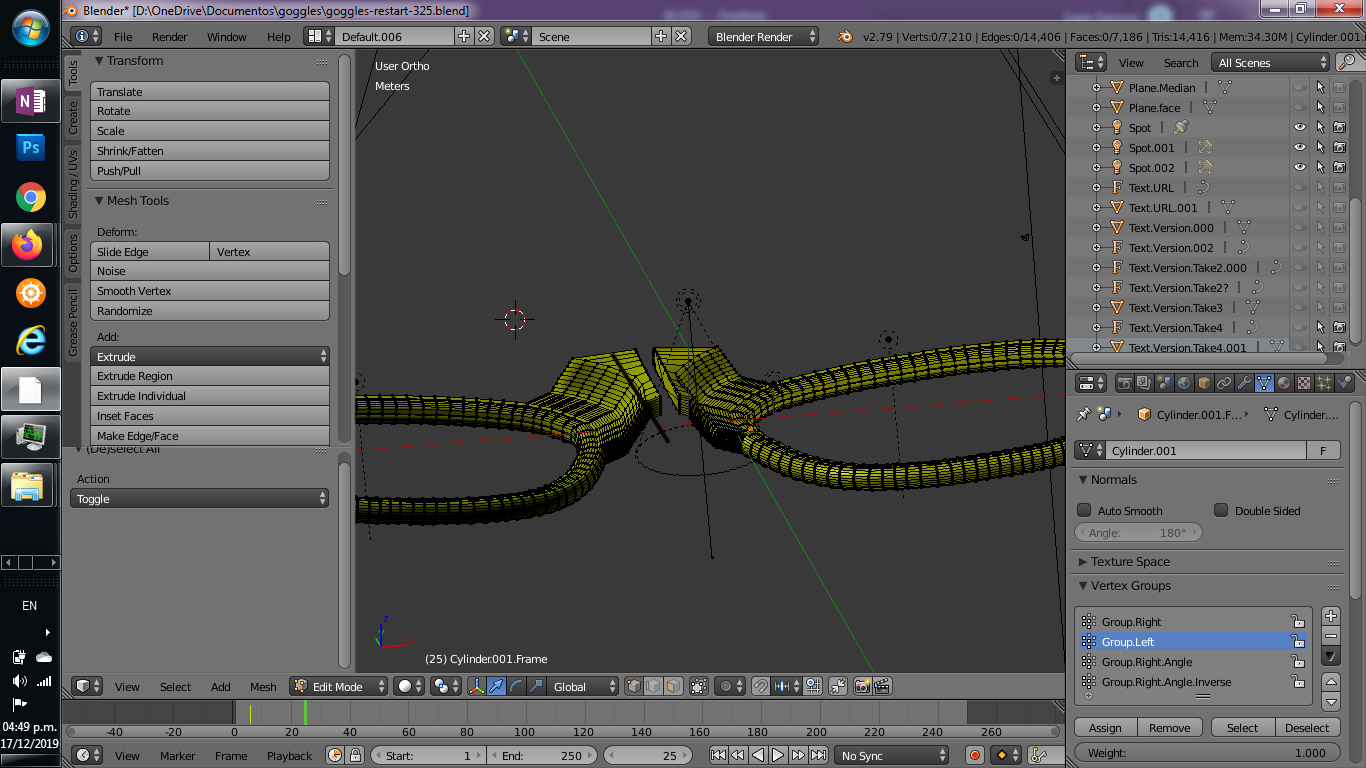
Task: Toggle snap magnet during transform
Action: coord(761,686)
